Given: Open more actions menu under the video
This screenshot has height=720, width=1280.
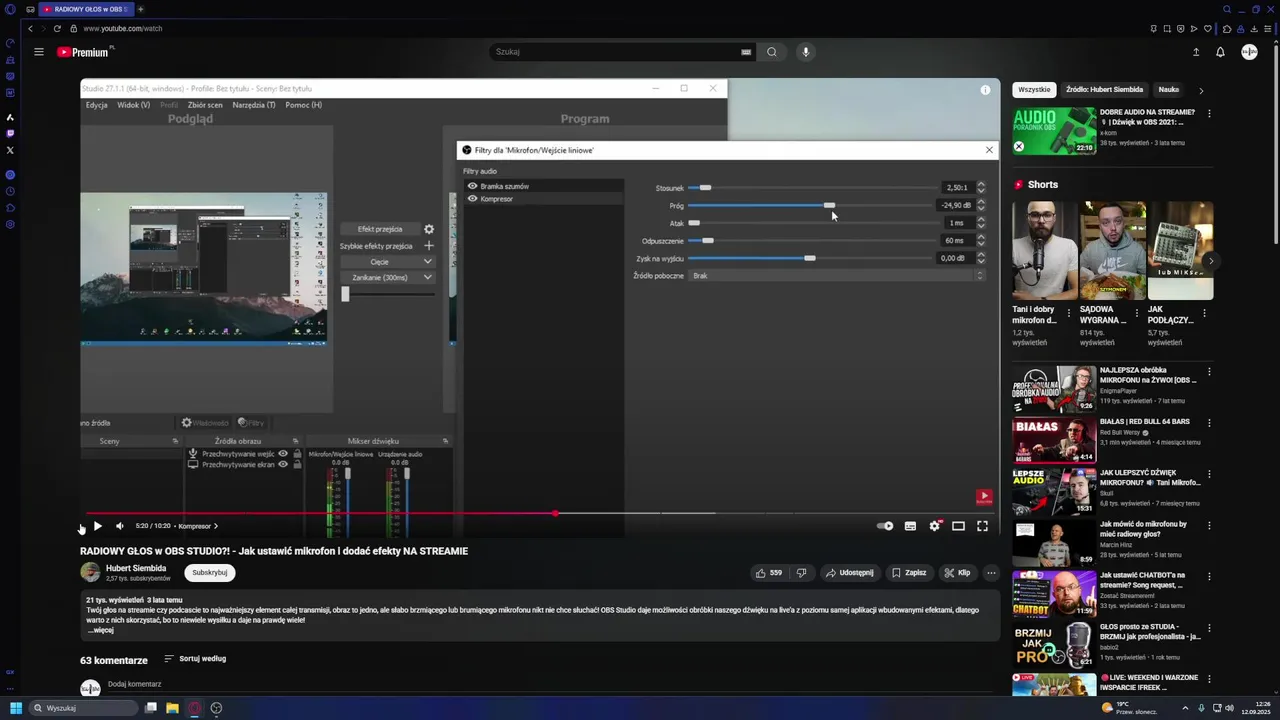Looking at the screenshot, I should (991, 573).
